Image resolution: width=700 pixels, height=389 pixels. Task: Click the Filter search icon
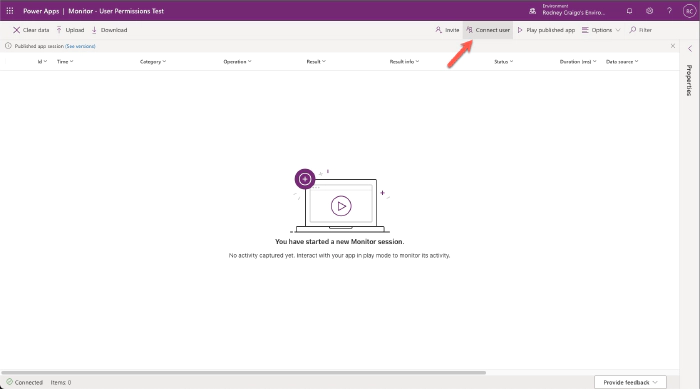[x=632, y=30]
